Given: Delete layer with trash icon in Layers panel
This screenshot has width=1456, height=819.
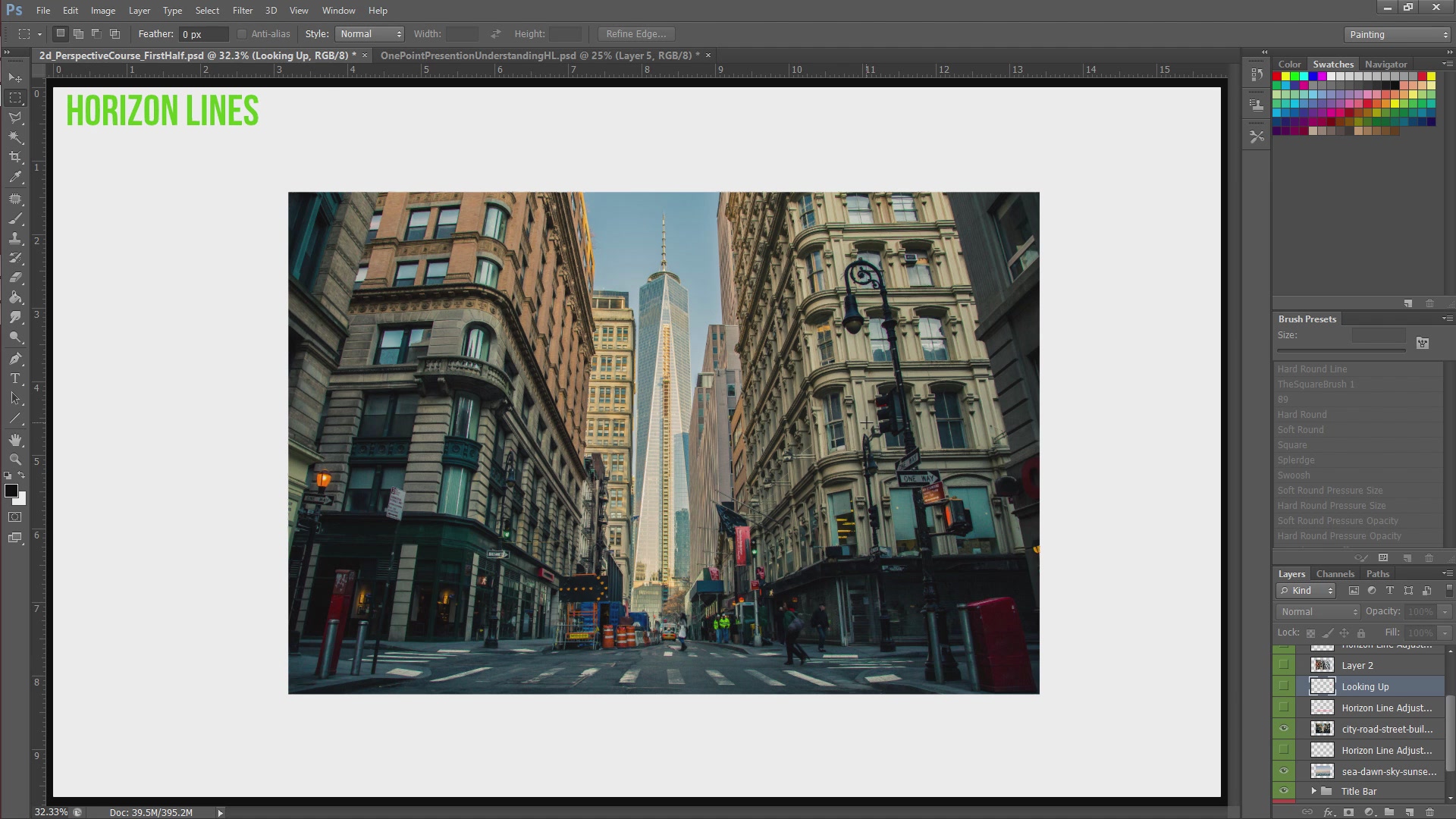Looking at the screenshot, I should 1429,812.
